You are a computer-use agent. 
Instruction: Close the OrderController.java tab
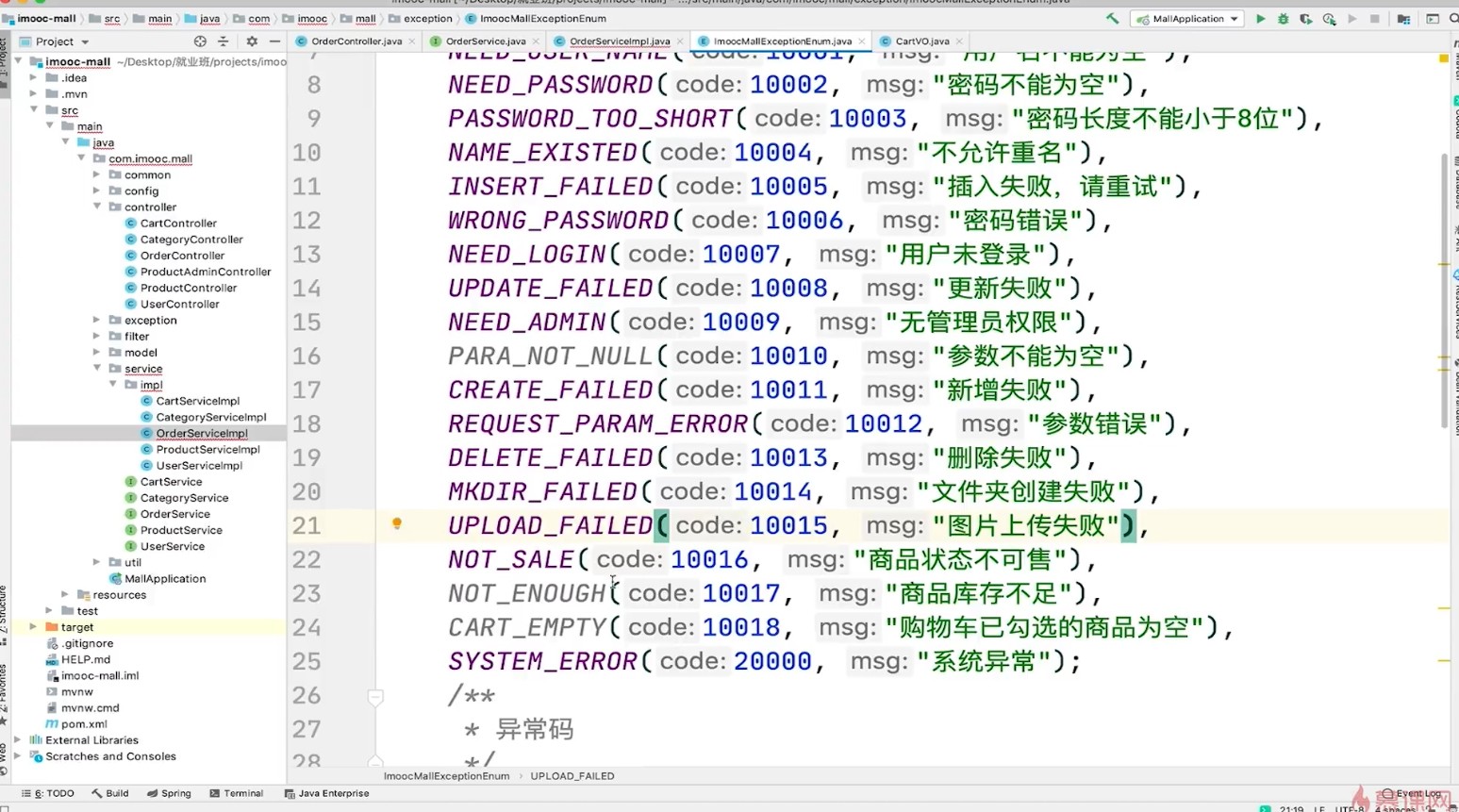coord(412,41)
